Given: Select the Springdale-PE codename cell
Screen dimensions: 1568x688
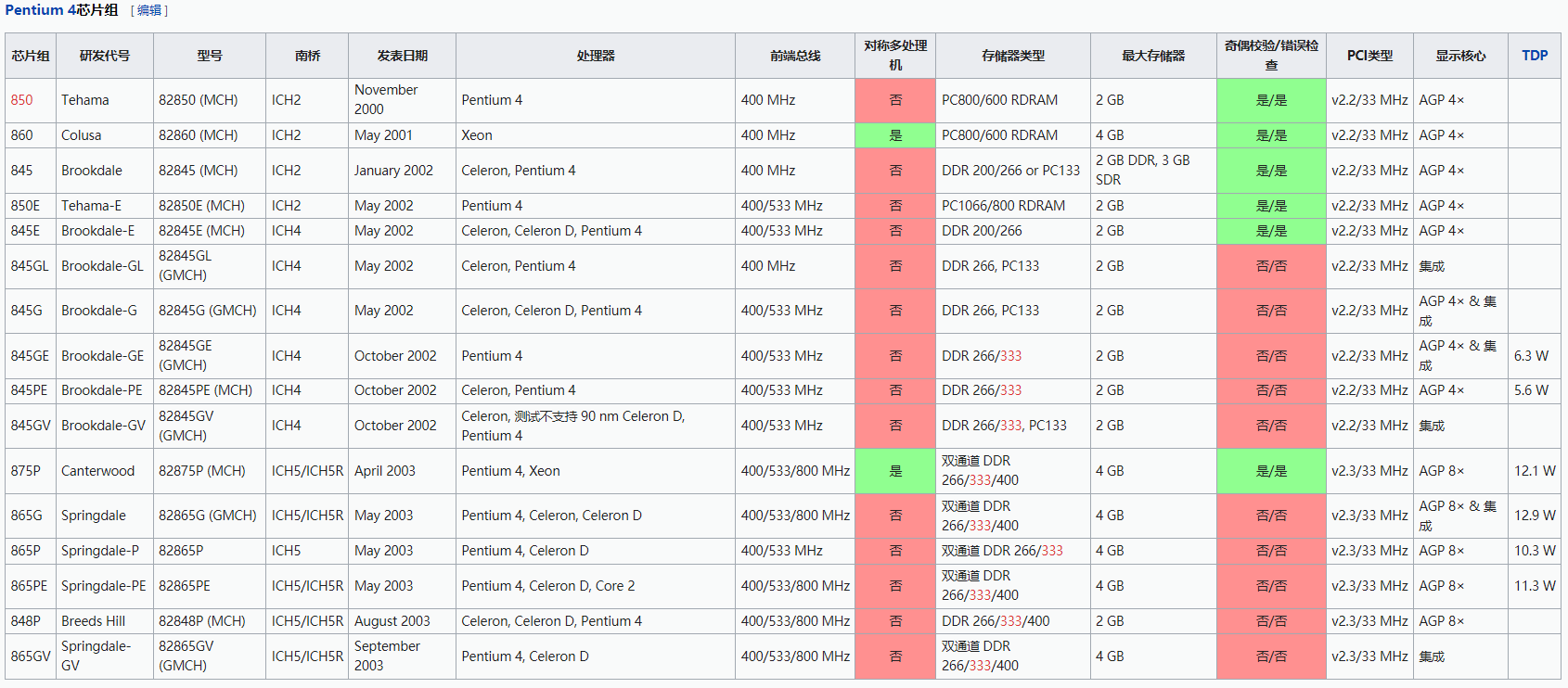Looking at the screenshot, I should click(x=105, y=586).
